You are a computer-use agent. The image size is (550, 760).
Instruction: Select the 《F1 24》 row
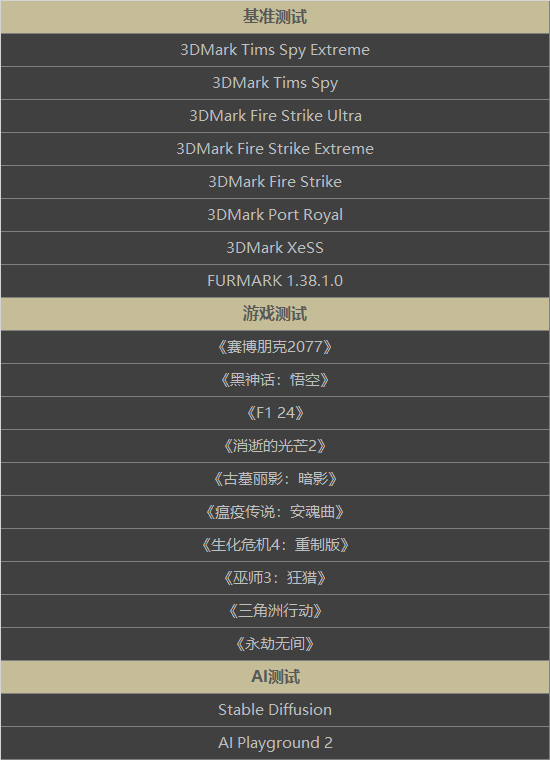tap(275, 413)
